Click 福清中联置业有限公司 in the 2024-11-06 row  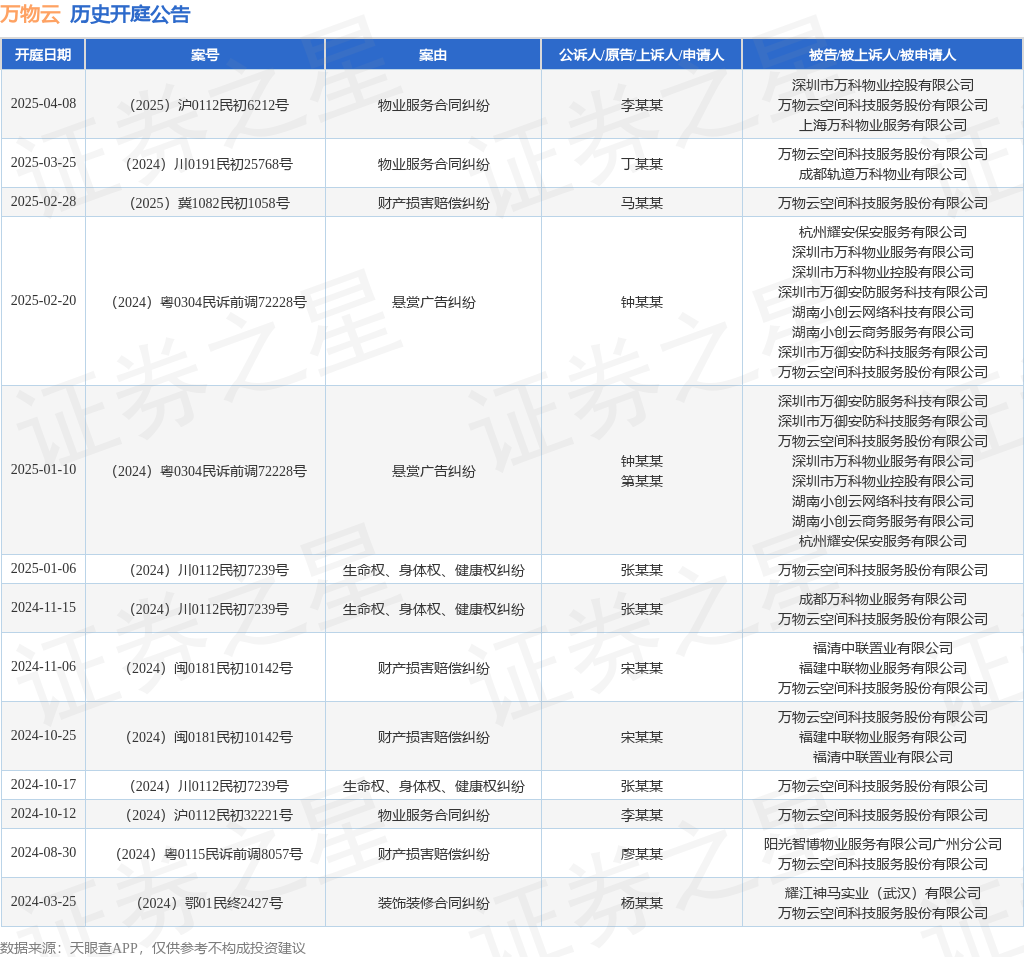pos(882,648)
